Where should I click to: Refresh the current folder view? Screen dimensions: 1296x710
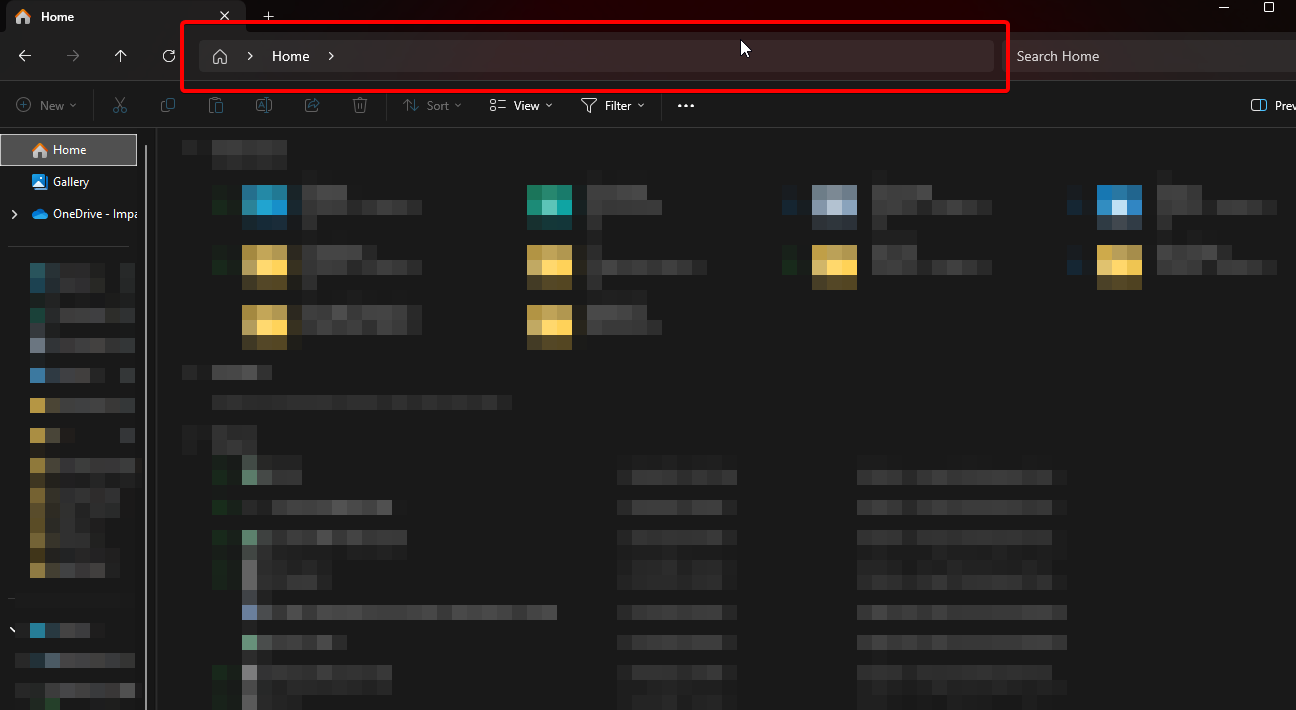tap(169, 56)
